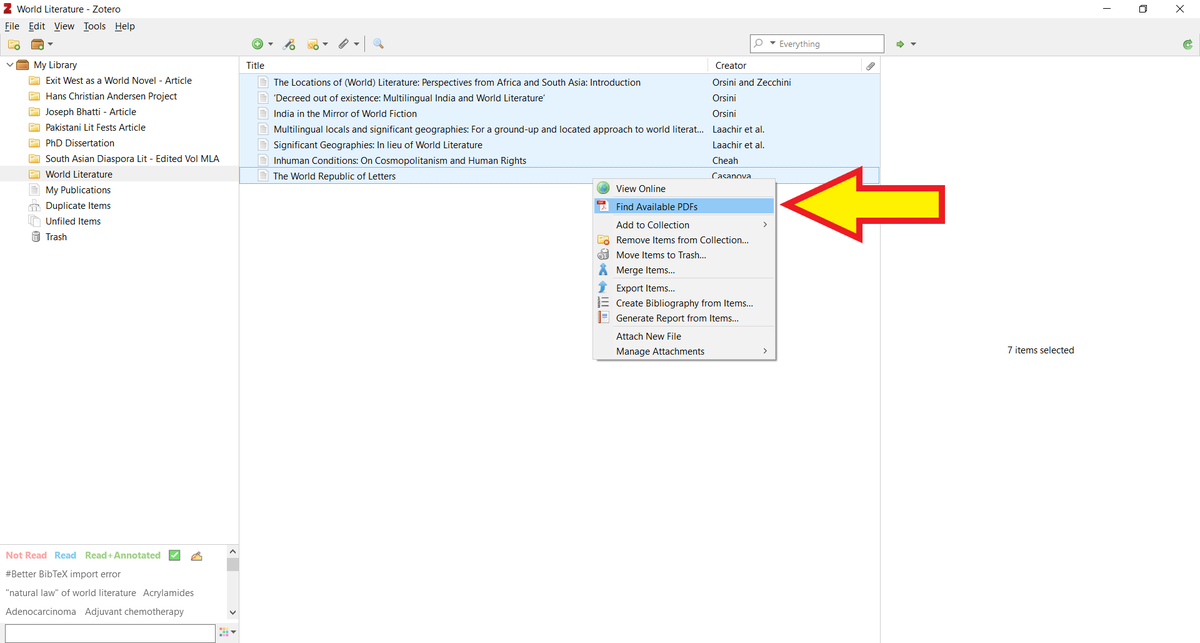The width and height of the screenshot is (1200, 643).
Task: Click the green Sync icon
Action: tap(1187, 44)
